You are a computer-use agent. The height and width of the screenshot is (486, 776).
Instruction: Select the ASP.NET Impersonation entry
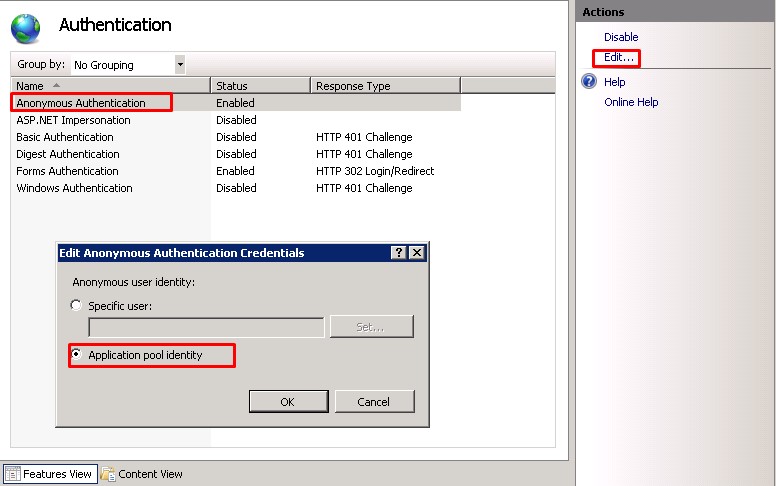point(73,120)
